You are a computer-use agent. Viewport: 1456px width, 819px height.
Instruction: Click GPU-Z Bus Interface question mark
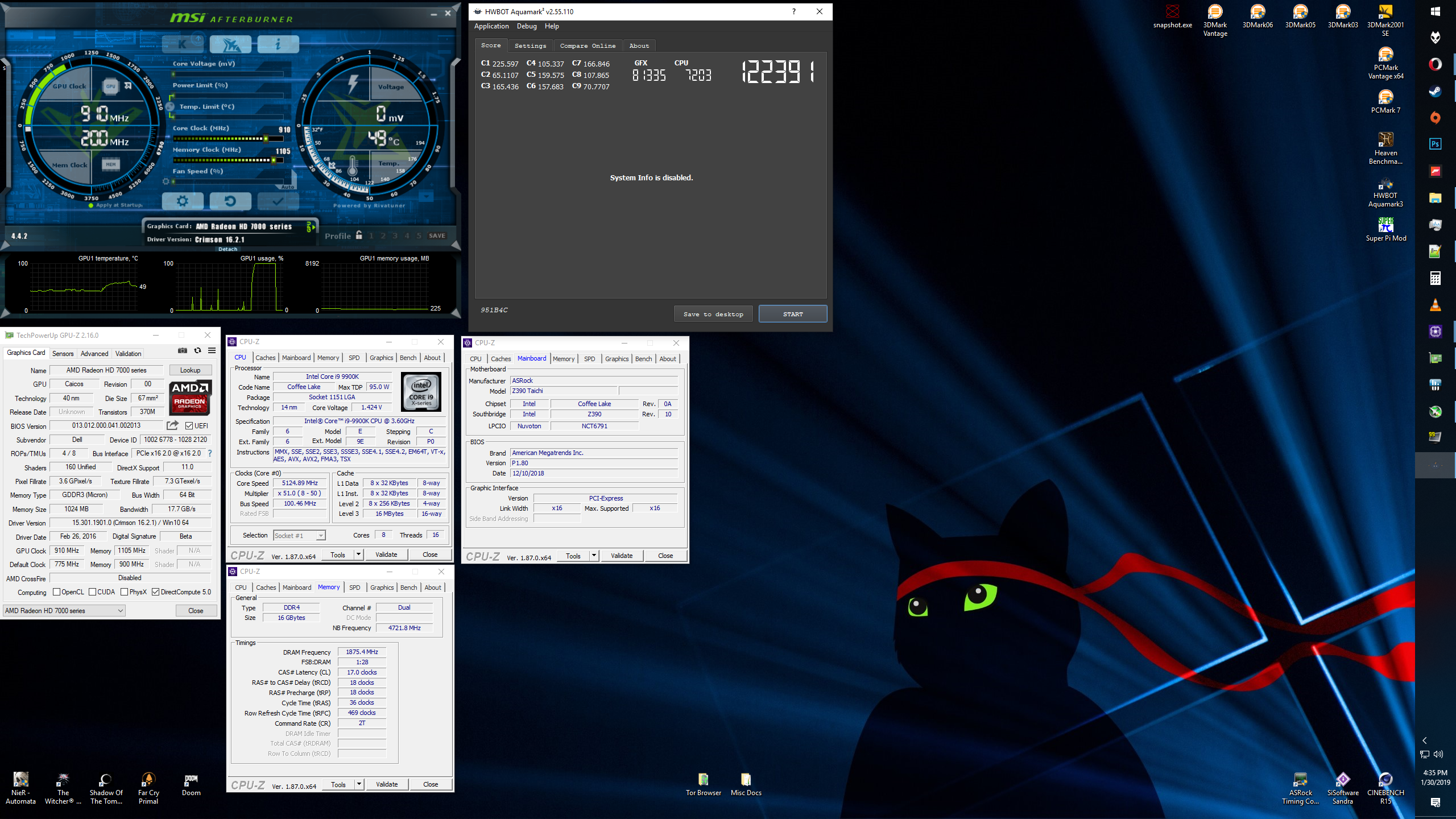tap(210, 453)
